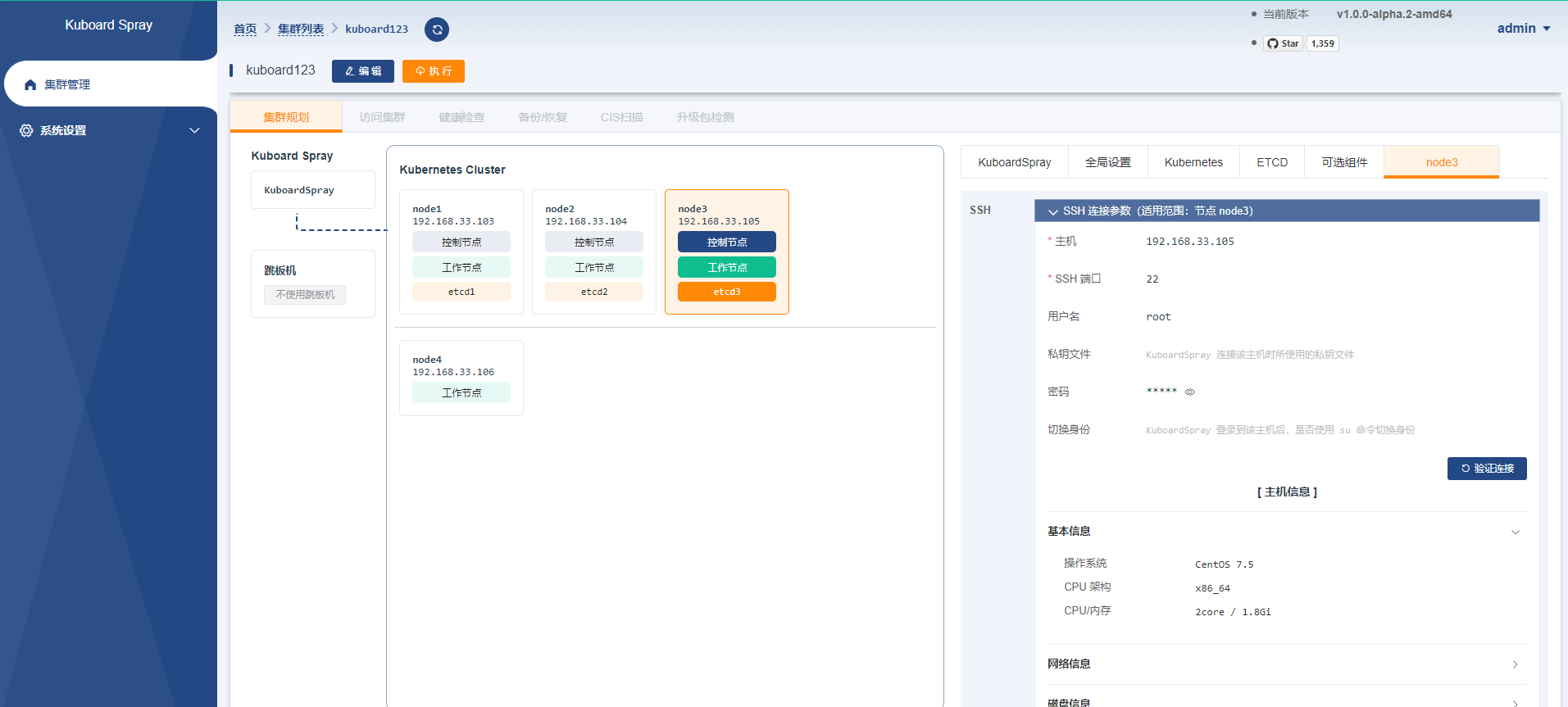The height and width of the screenshot is (707, 1568).
Task: Expand the 系统设置 sidebar menu chevron
Action: (x=194, y=130)
